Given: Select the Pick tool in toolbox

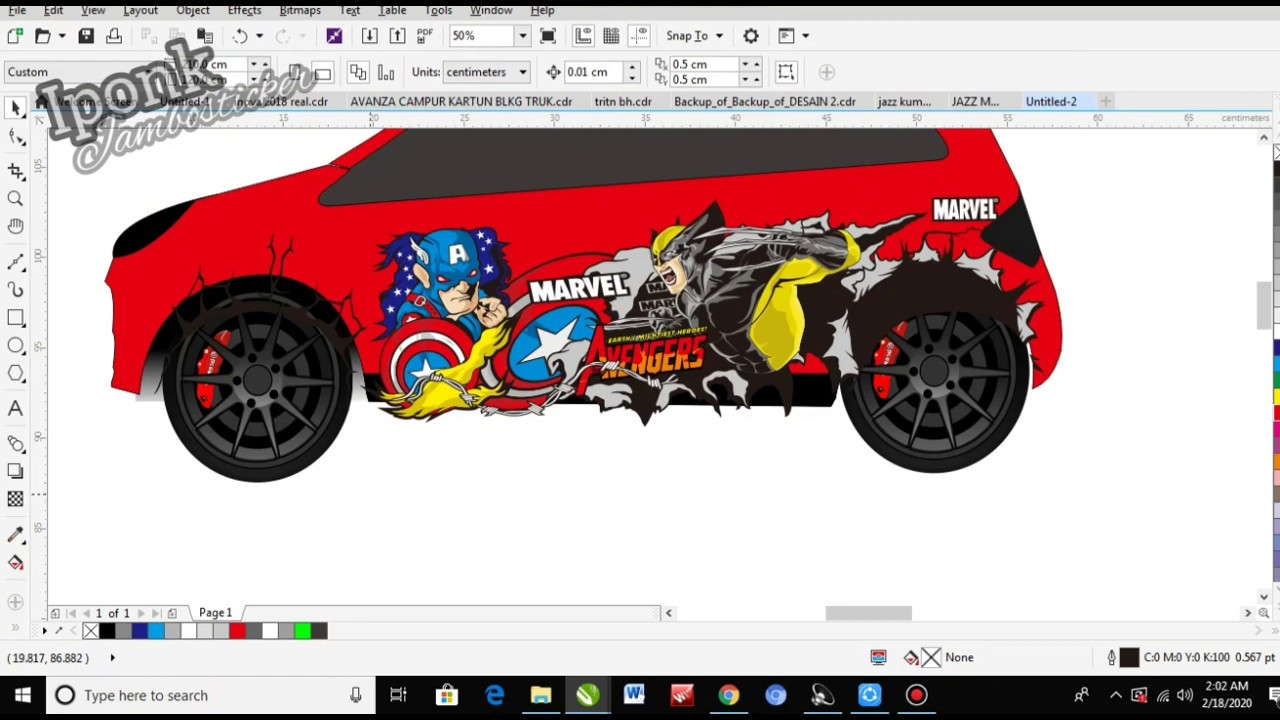Looking at the screenshot, I should click(x=15, y=107).
